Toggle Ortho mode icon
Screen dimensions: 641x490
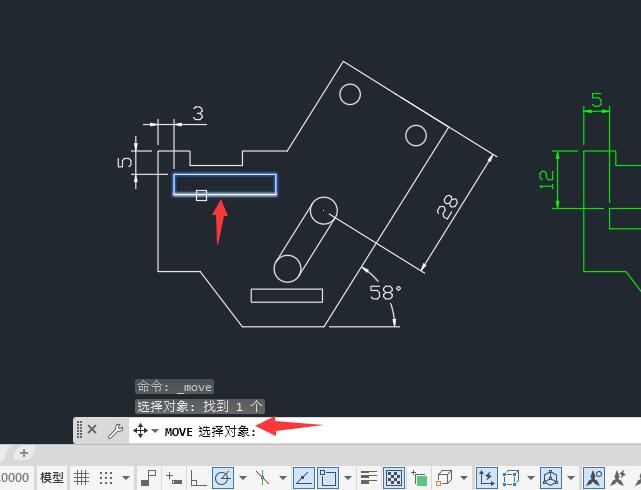click(x=198, y=477)
